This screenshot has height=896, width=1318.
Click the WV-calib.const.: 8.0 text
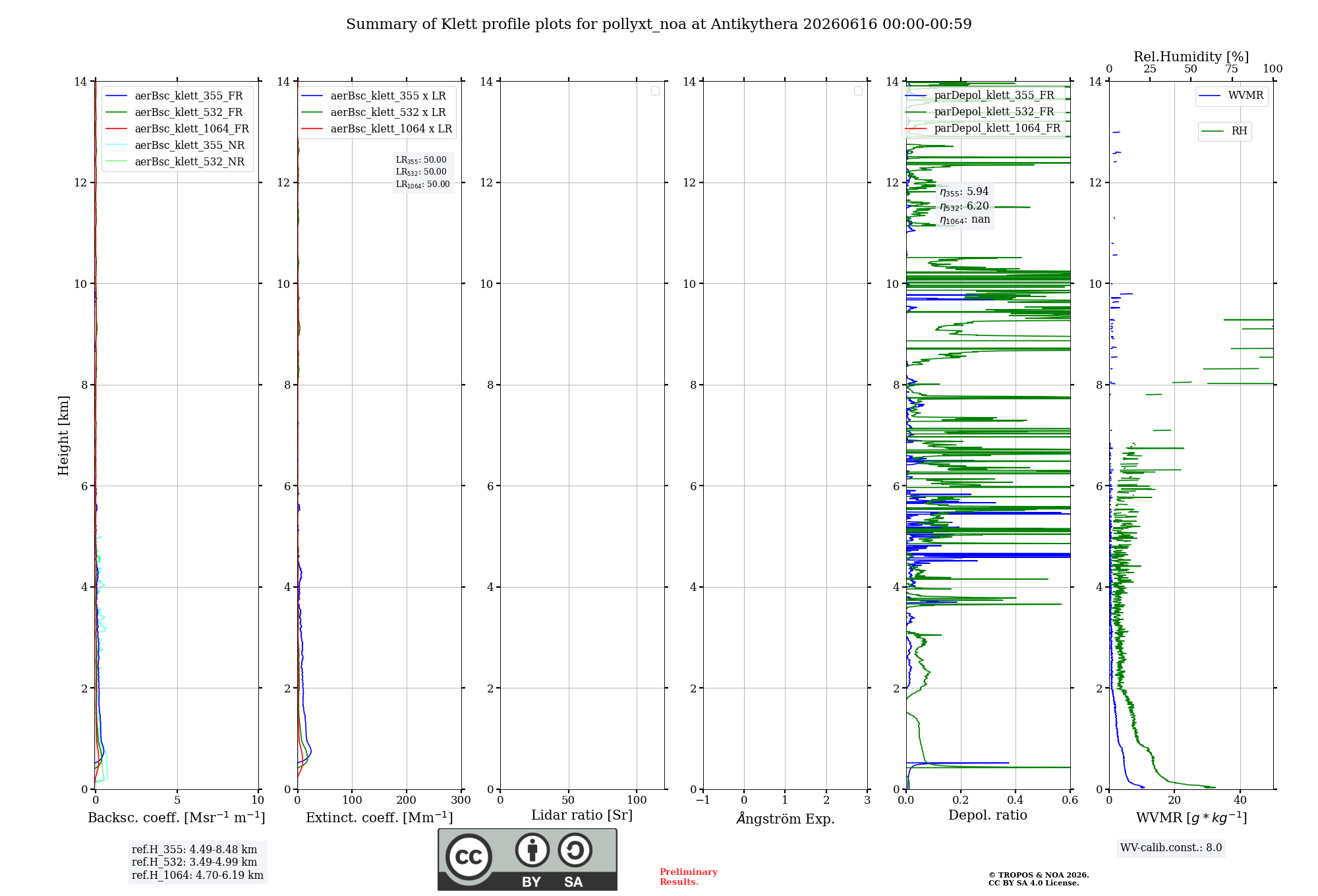tap(1171, 848)
